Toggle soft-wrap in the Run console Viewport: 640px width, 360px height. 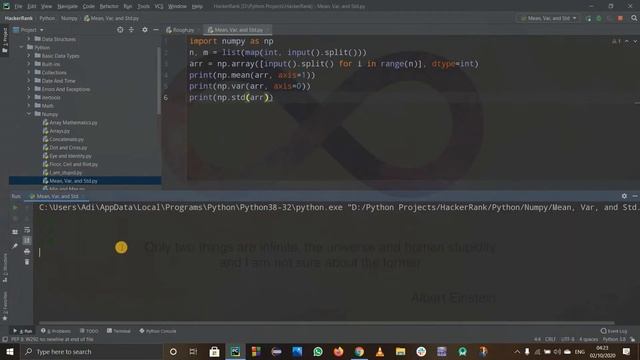point(27,230)
